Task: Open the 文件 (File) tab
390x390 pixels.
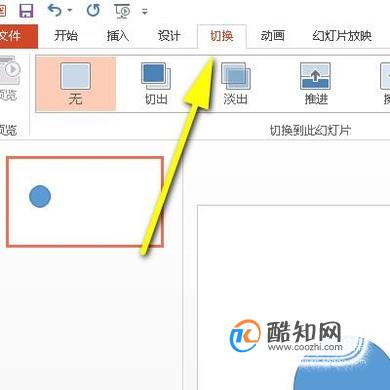Action: coord(16,36)
